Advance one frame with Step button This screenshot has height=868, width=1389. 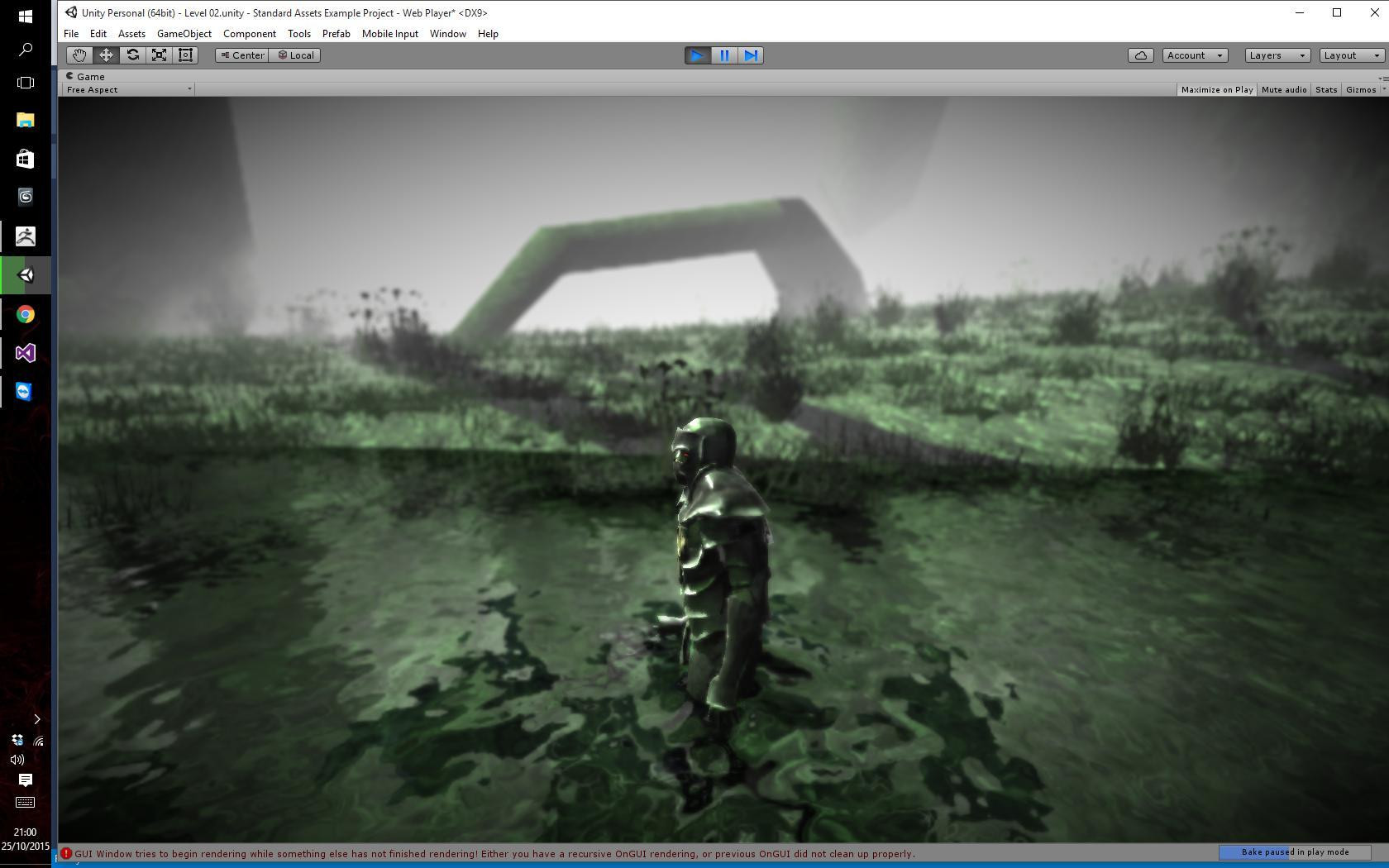(x=750, y=55)
